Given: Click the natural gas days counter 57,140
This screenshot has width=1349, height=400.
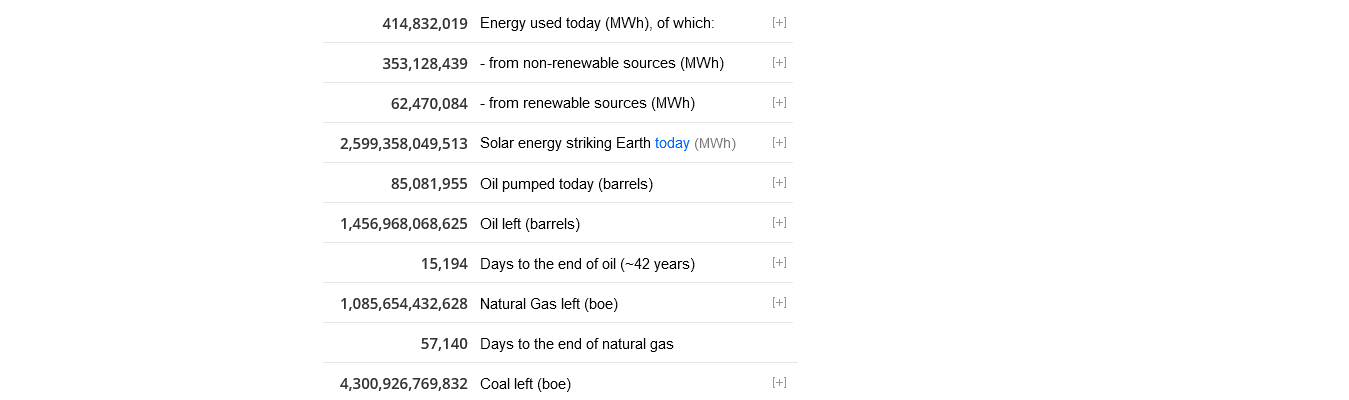Looking at the screenshot, I should pos(444,344).
